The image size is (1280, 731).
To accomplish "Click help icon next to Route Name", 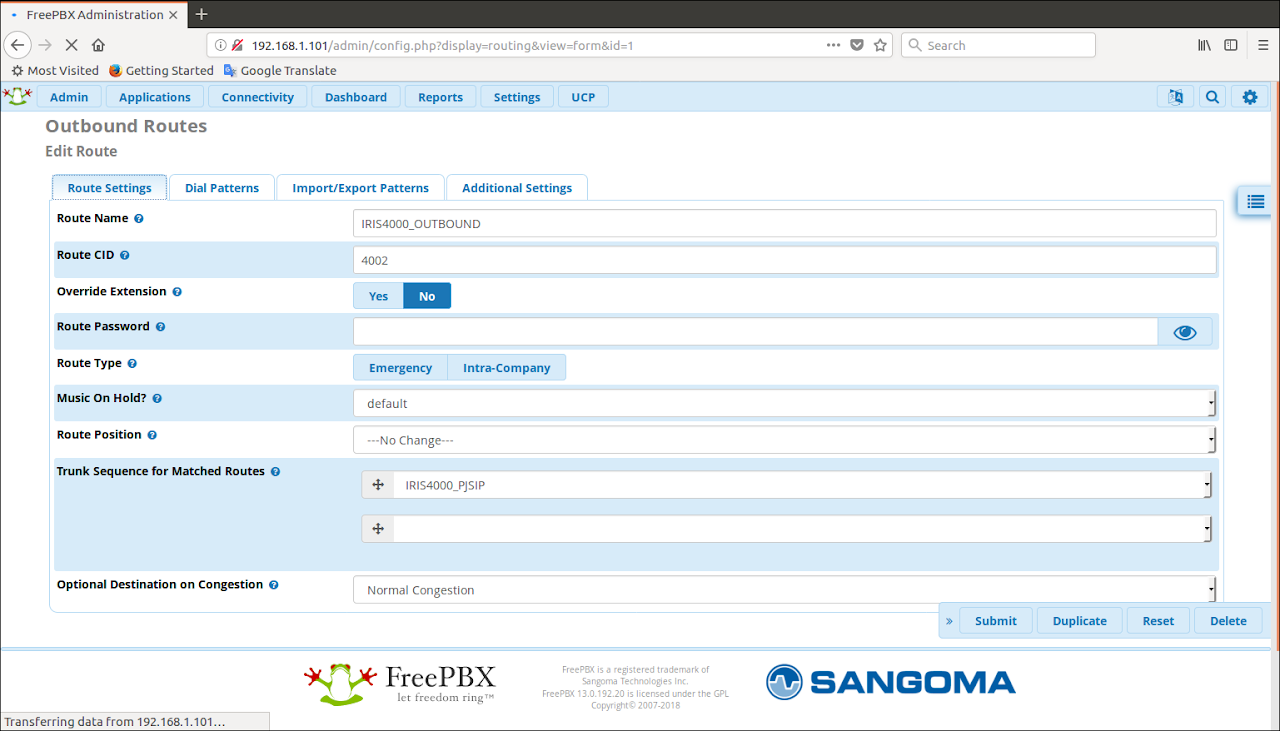I will tap(139, 218).
